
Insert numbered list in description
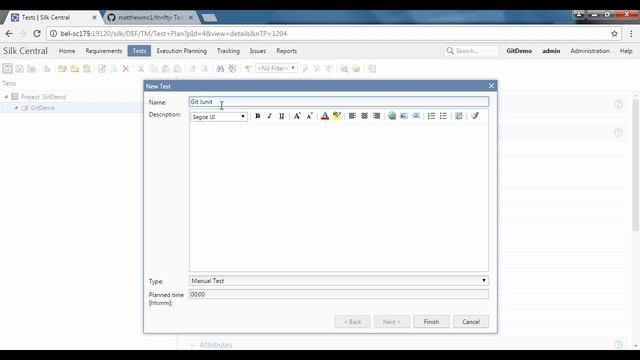click(x=431, y=116)
